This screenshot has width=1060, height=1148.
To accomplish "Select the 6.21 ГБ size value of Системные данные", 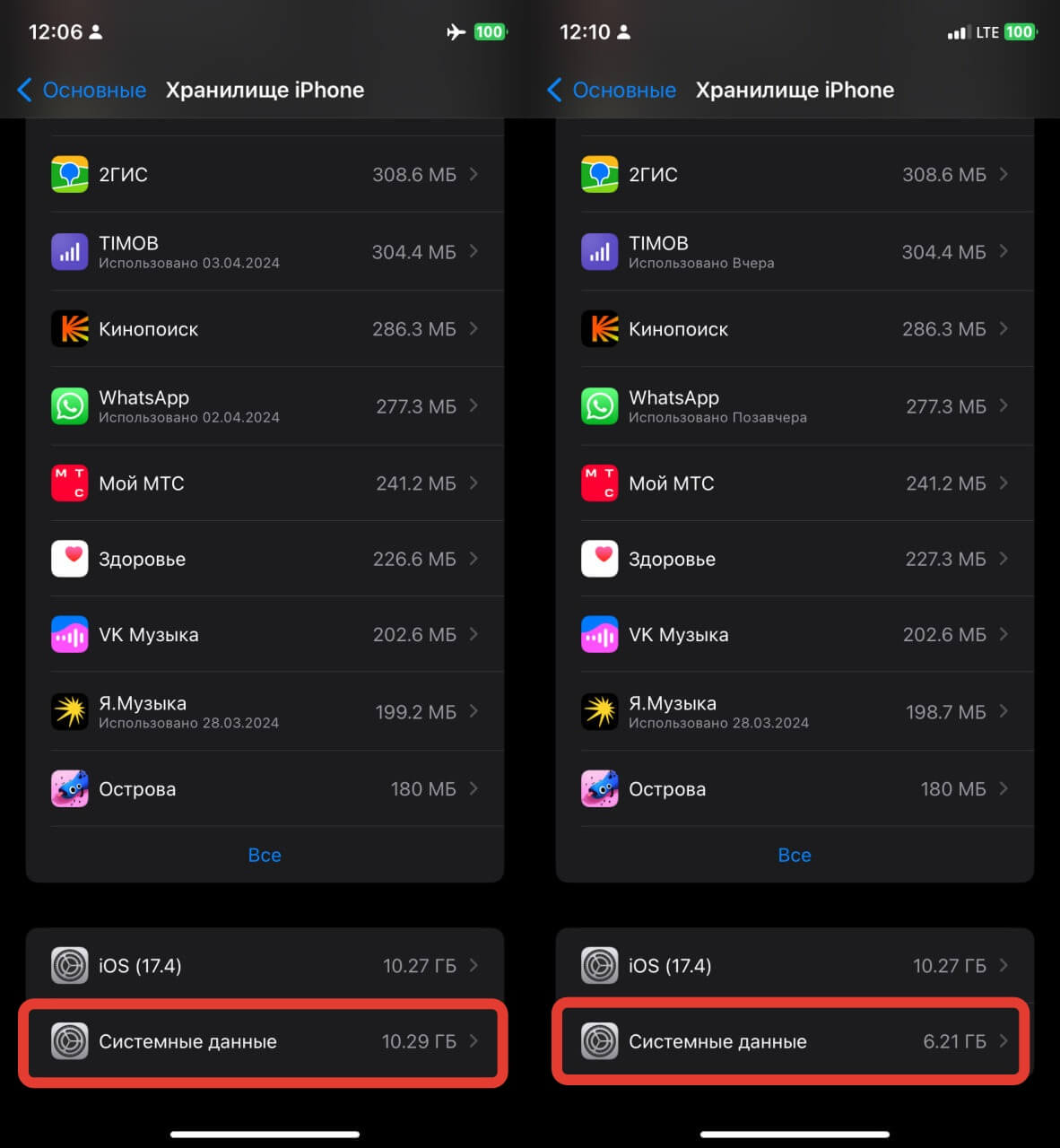I will click(954, 1041).
